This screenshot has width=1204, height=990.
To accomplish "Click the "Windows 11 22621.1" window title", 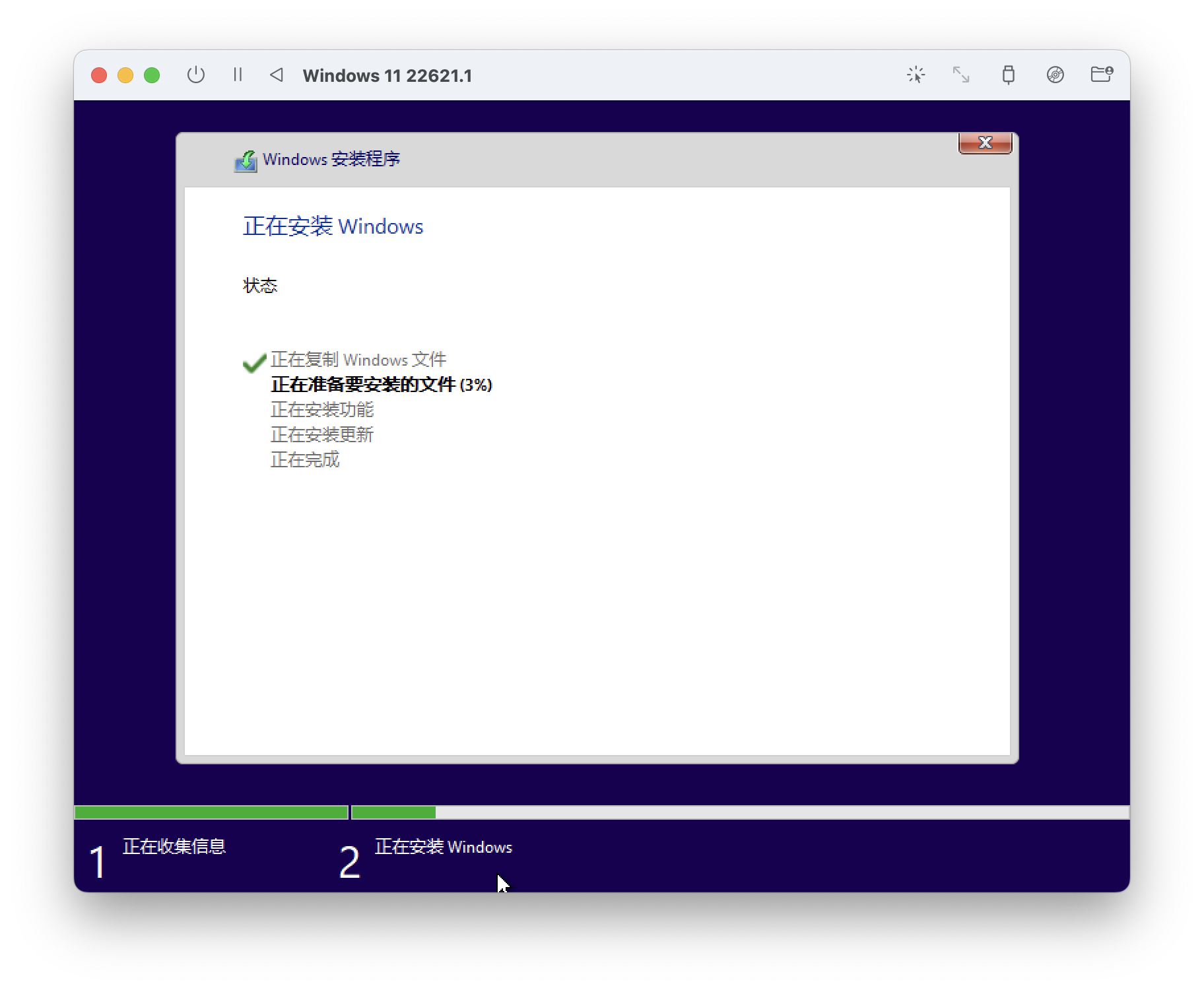I will [x=387, y=75].
